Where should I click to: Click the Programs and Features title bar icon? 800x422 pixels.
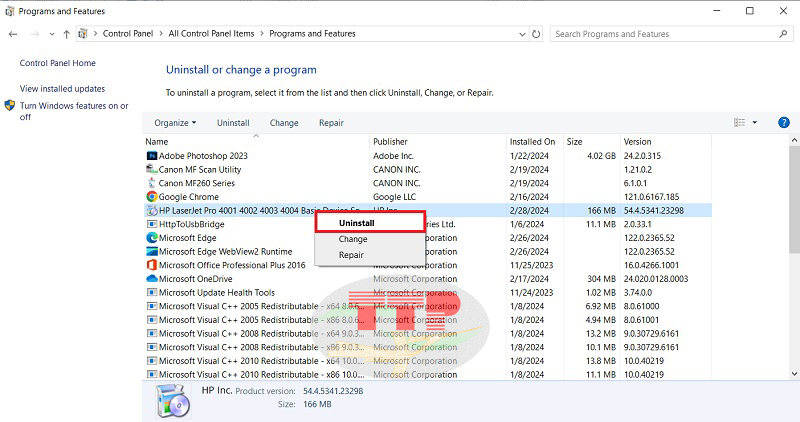(x=9, y=11)
